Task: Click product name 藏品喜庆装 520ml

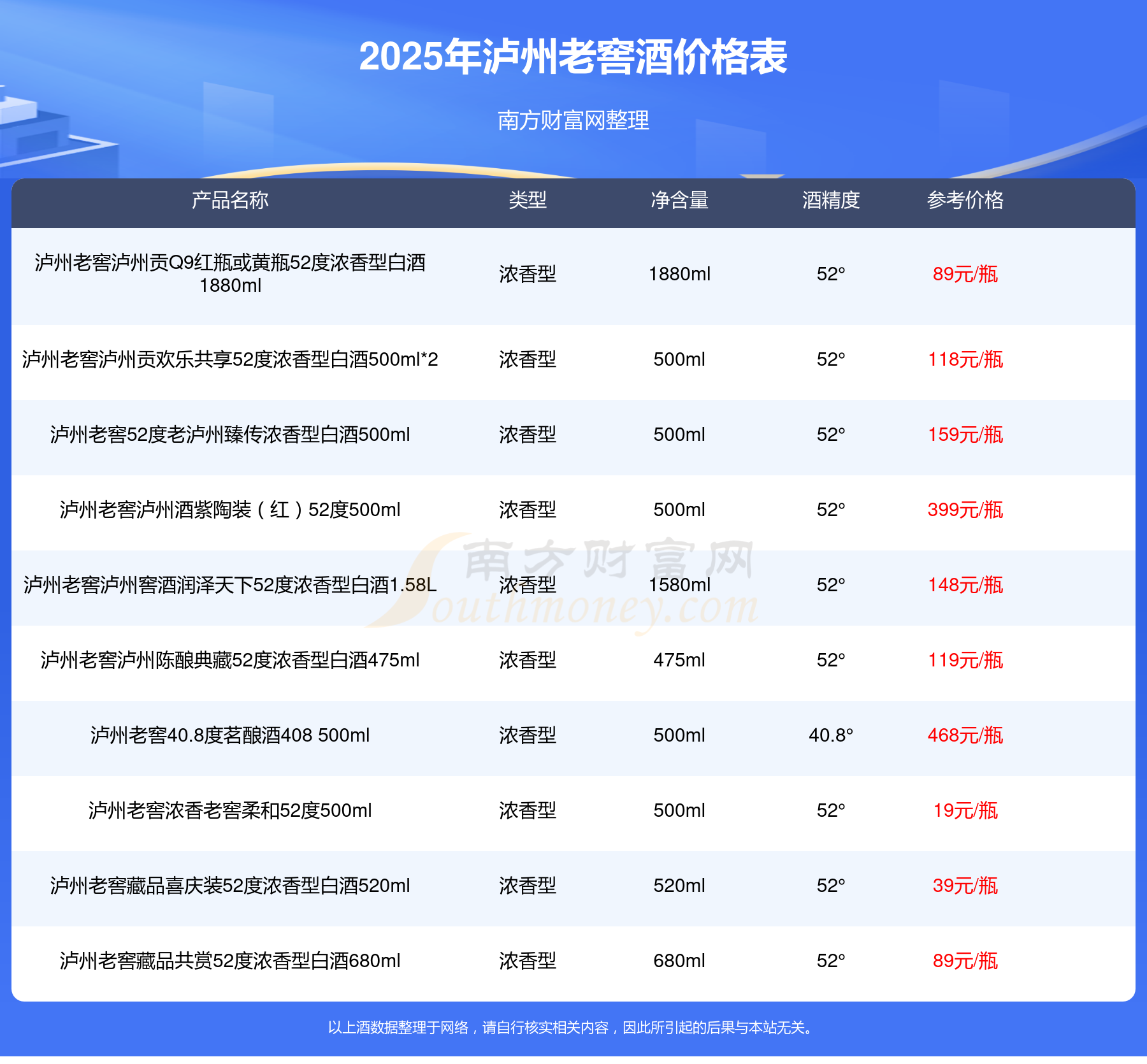Action: 230,886
